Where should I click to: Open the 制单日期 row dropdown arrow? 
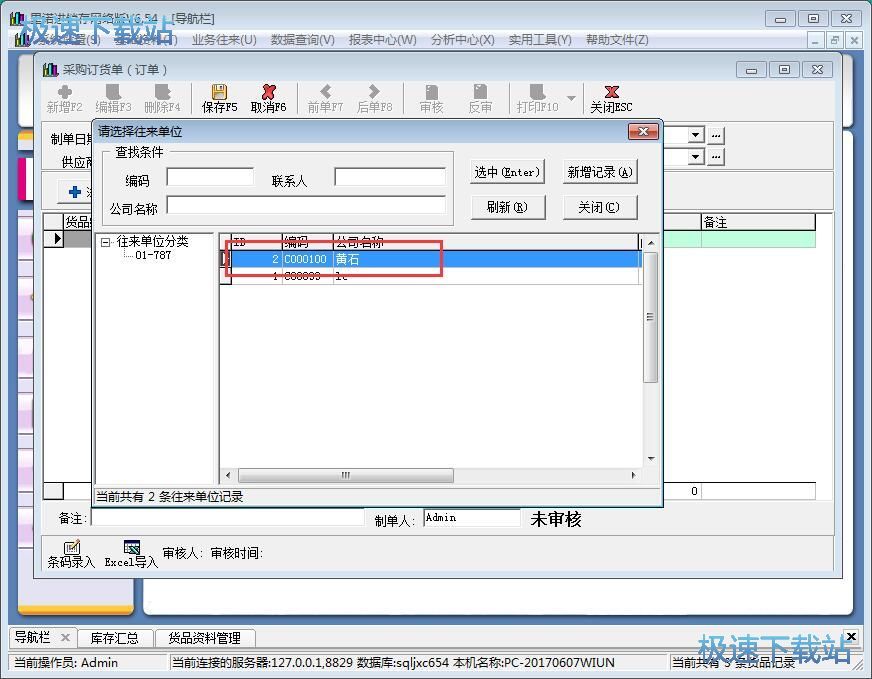pyautogui.click(x=695, y=135)
